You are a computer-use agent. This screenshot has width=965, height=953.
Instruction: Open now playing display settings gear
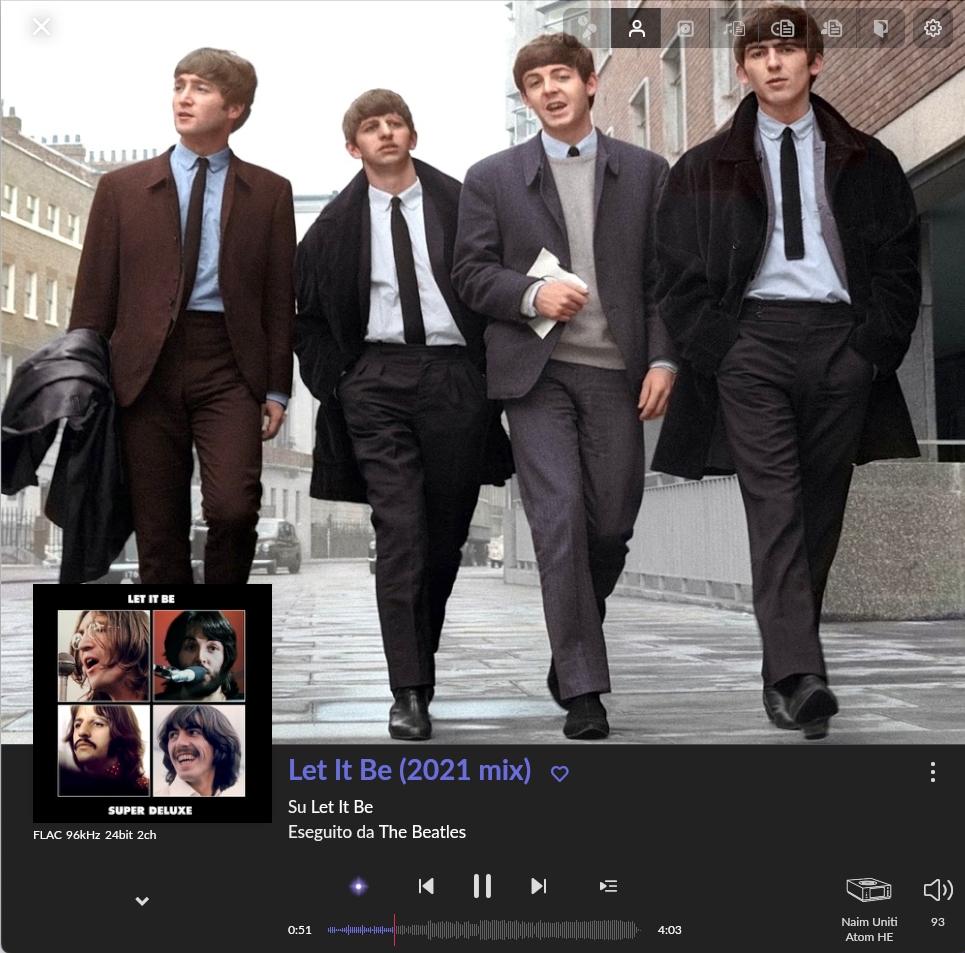coord(933,29)
